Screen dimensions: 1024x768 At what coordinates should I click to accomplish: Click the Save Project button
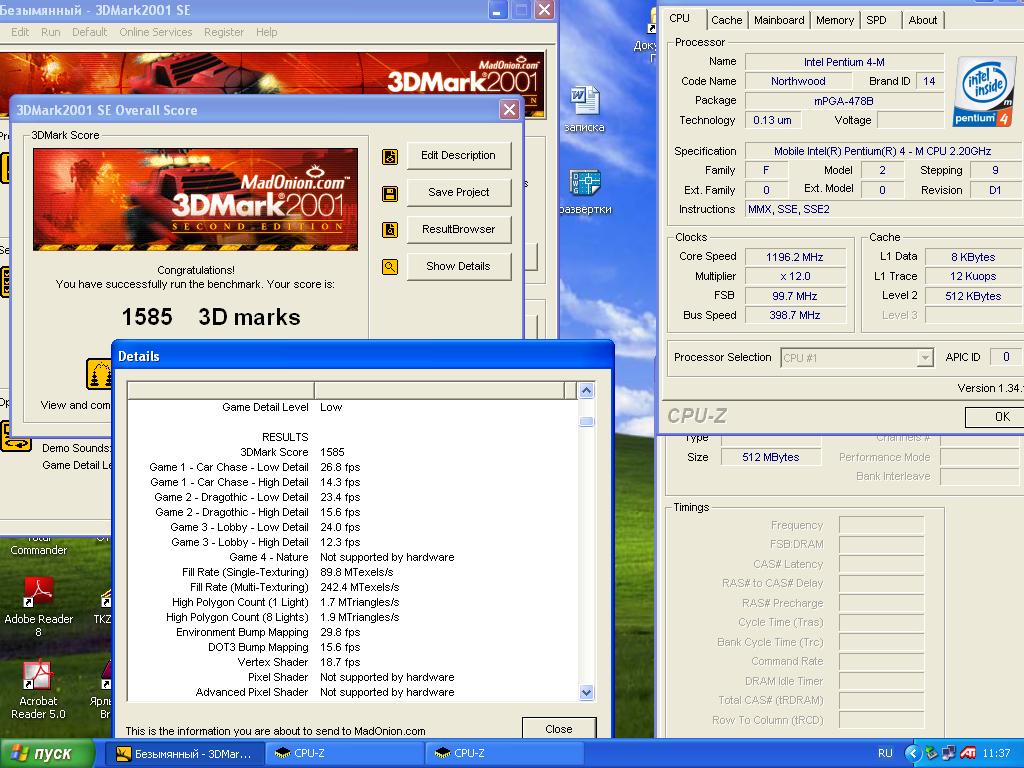tap(458, 192)
